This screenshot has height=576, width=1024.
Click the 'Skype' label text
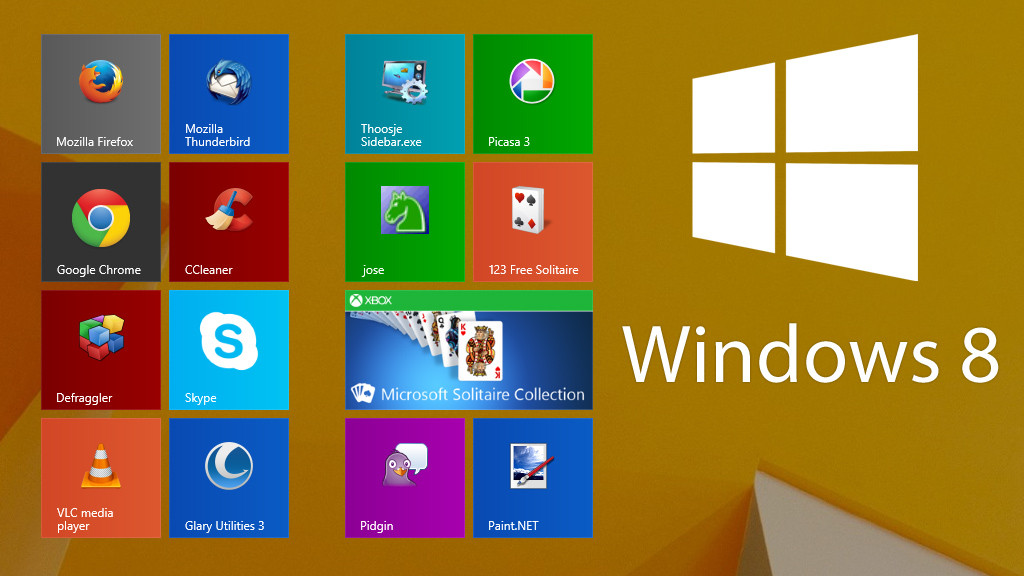click(x=200, y=398)
